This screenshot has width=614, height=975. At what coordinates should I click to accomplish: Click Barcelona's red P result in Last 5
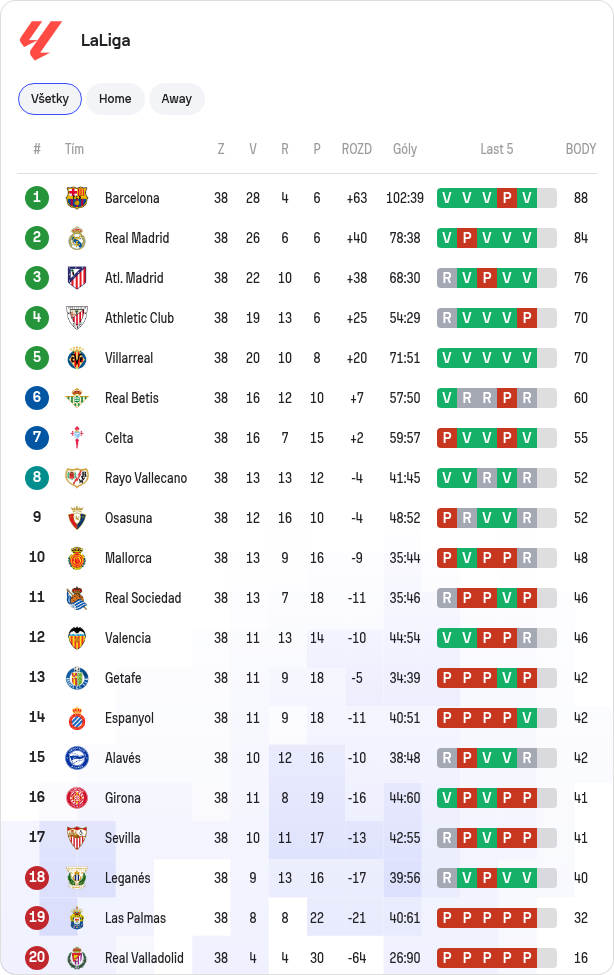507,198
